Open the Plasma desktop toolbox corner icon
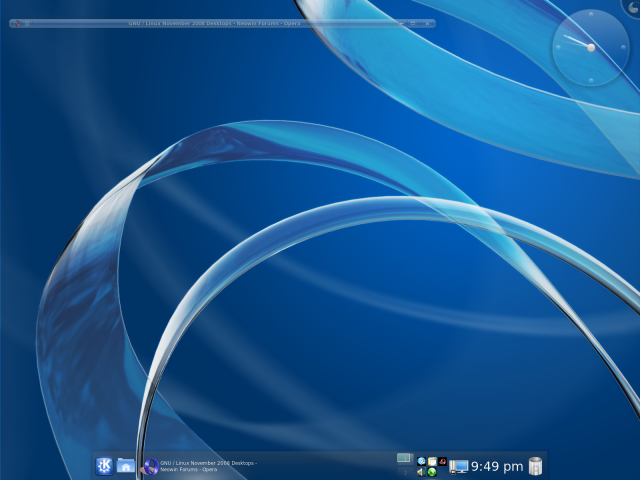640x480 pixels. (632, 6)
